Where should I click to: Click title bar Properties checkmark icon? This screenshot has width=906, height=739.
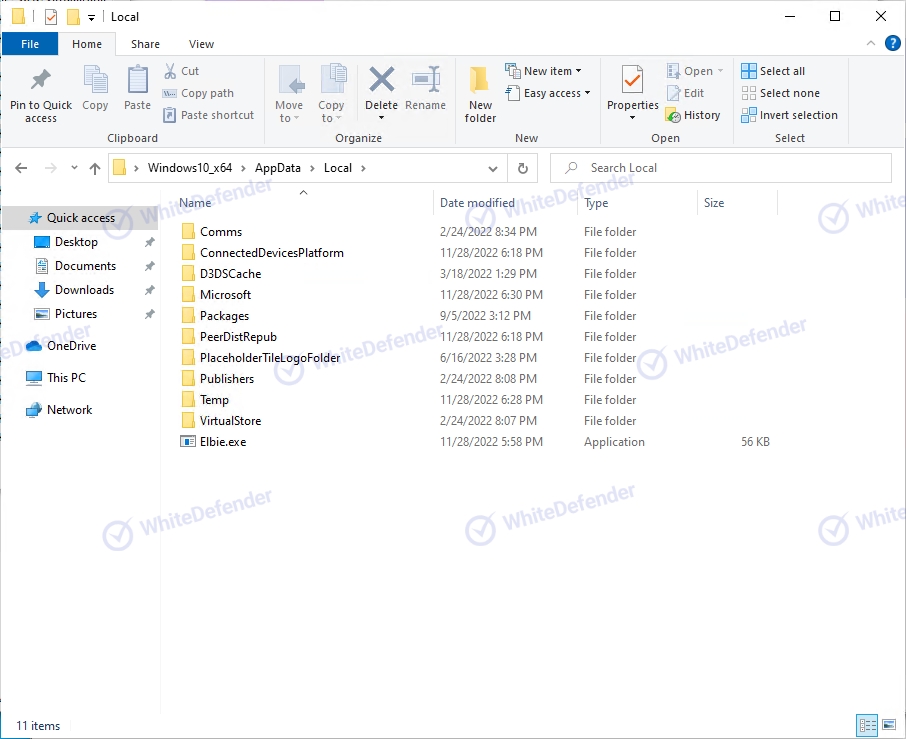tap(51, 17)
